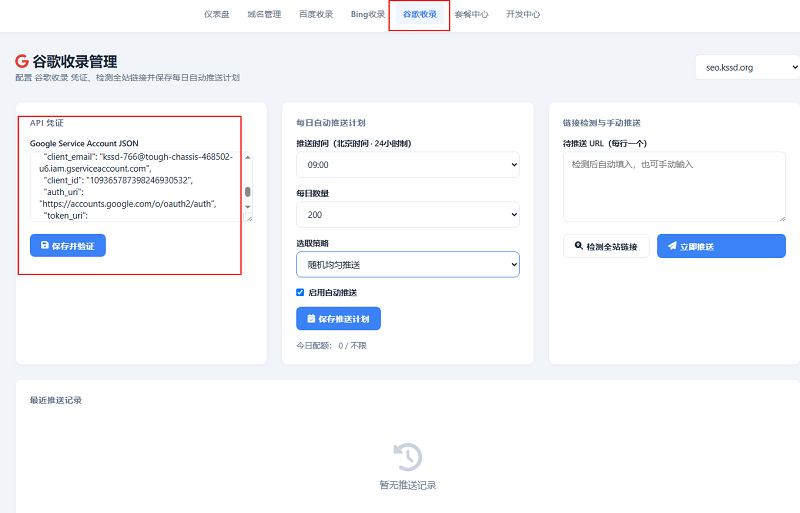The width and height of the screenshot is (800, 513).
Task: Open the seo.kssd.org domain dropdown
Action: pos(747,67)
